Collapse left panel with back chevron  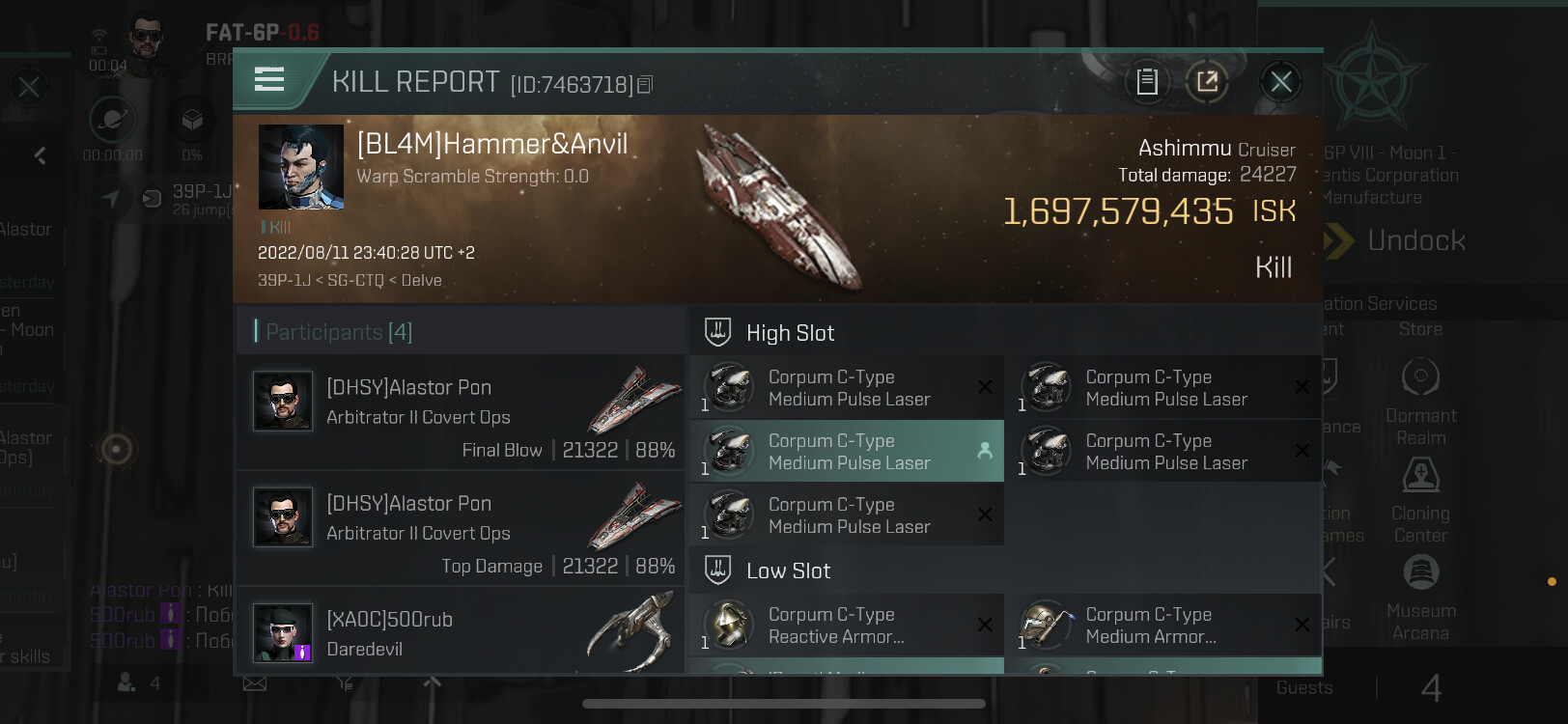pyautogui.click(x=41, y=155)
